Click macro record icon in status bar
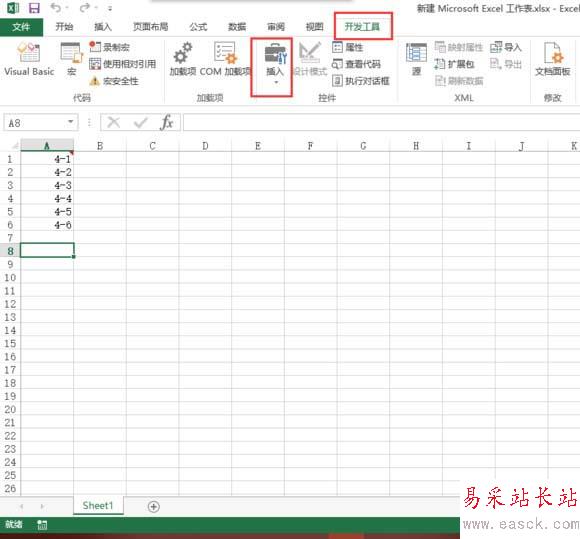The width and height of the screenshot is (580, 539). point(42,525)
